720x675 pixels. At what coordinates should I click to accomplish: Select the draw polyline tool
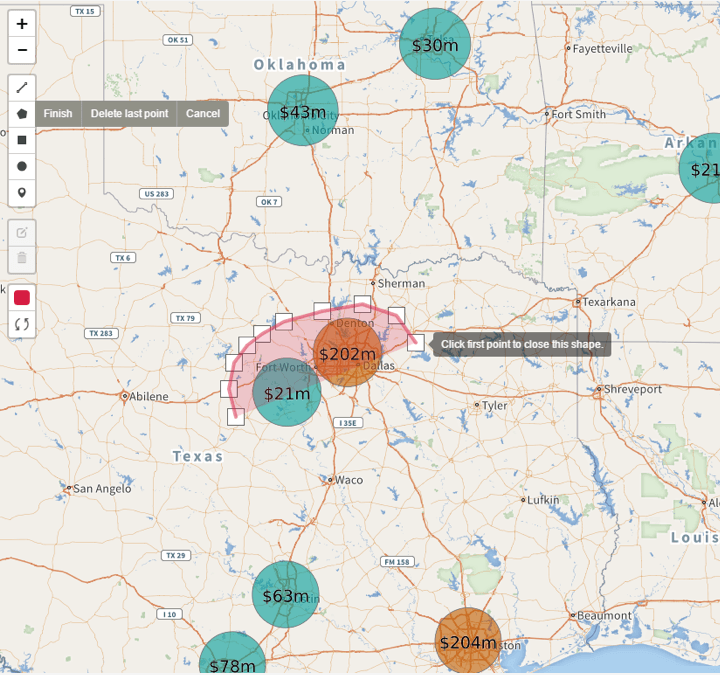click(x=22, y=88)
